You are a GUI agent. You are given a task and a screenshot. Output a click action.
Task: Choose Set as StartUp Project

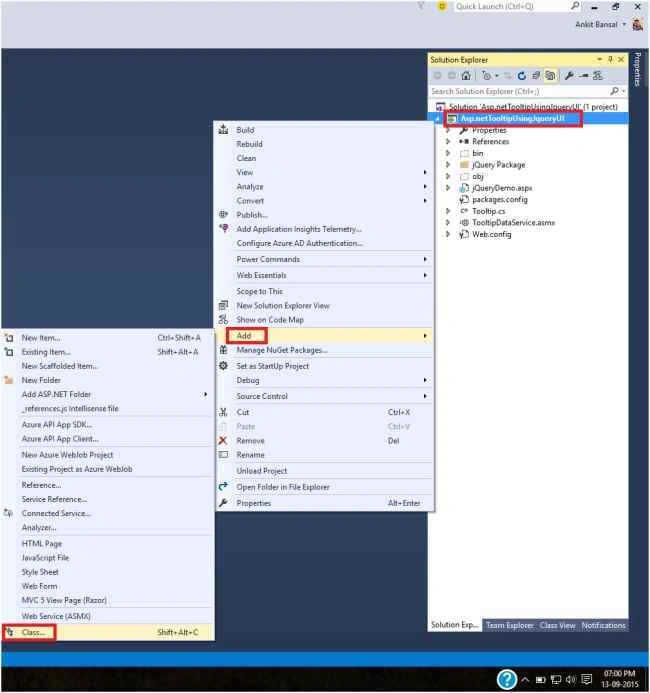pos(273,366)
